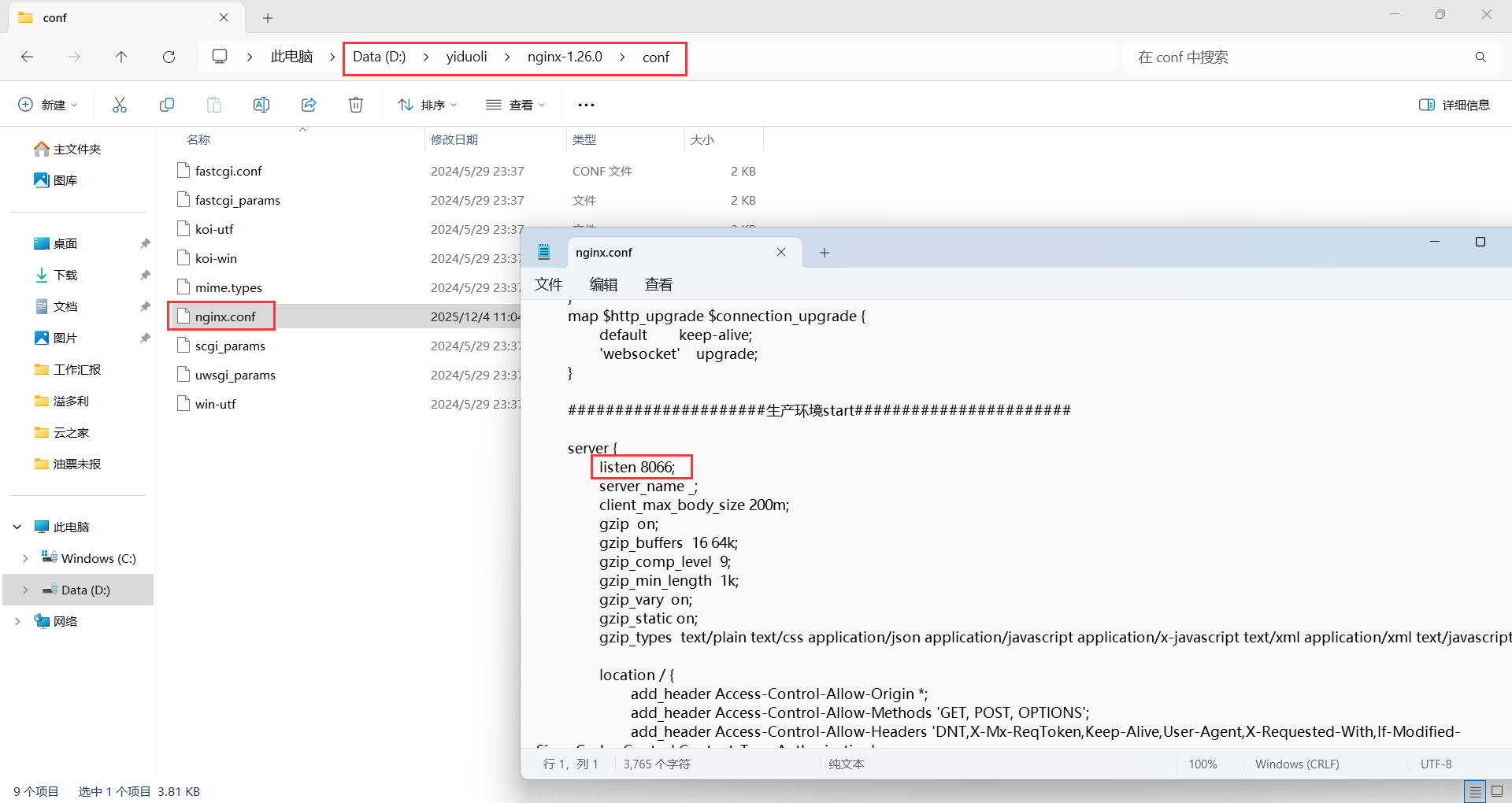The height and width of the screenshot is (803, 1512).
Task: Open Notepad View (查看) menu
Action: tap(659, 284)
